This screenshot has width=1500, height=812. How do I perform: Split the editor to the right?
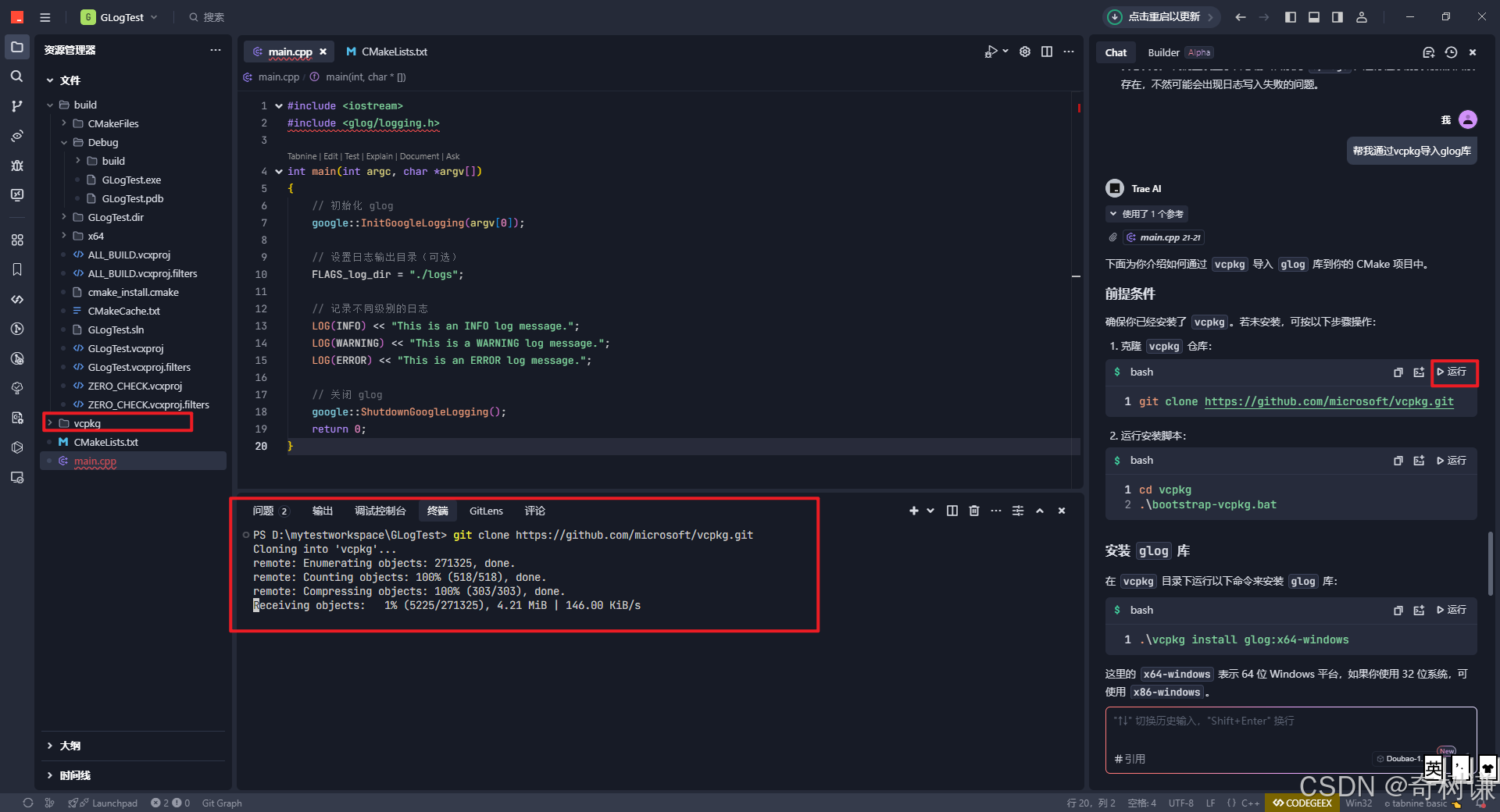[1047, 52]
